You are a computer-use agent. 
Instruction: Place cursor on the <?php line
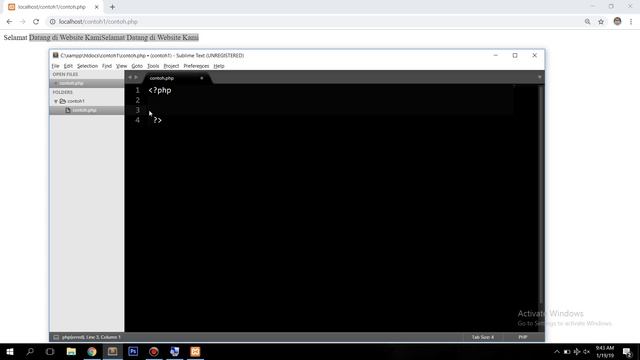160,90
